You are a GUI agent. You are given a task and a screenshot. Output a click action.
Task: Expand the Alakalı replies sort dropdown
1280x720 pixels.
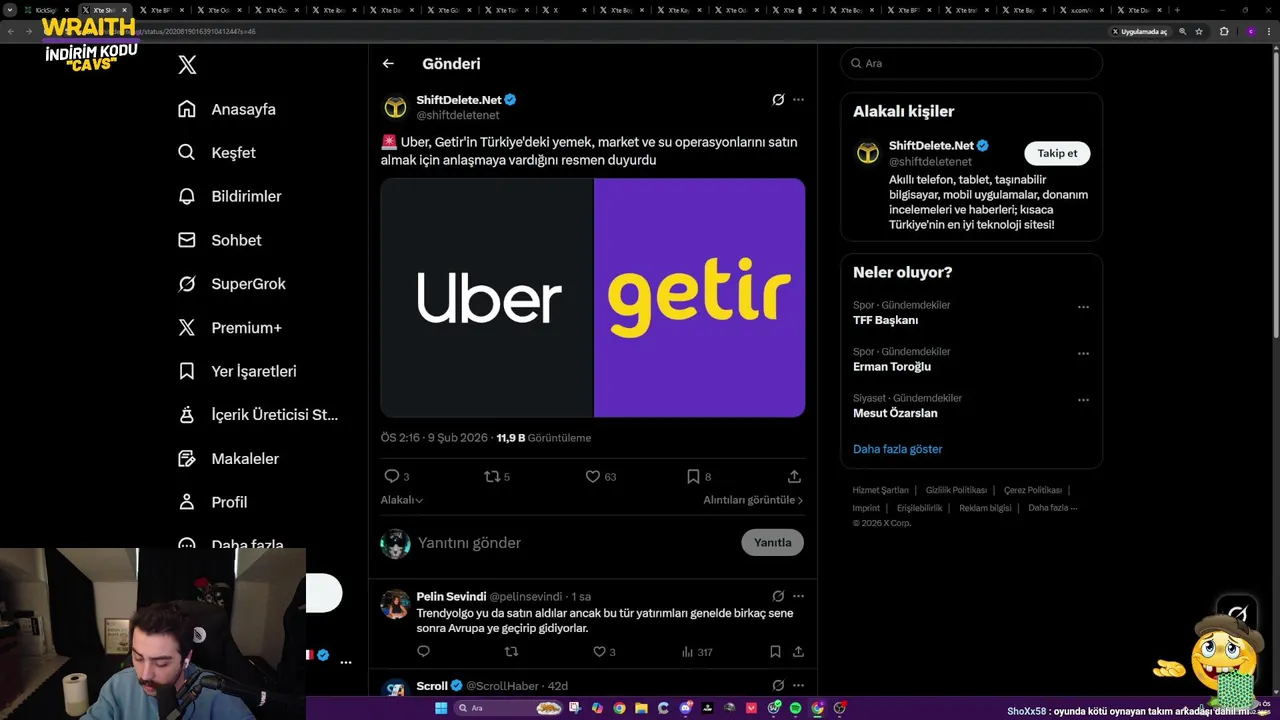tap(401, 500)
